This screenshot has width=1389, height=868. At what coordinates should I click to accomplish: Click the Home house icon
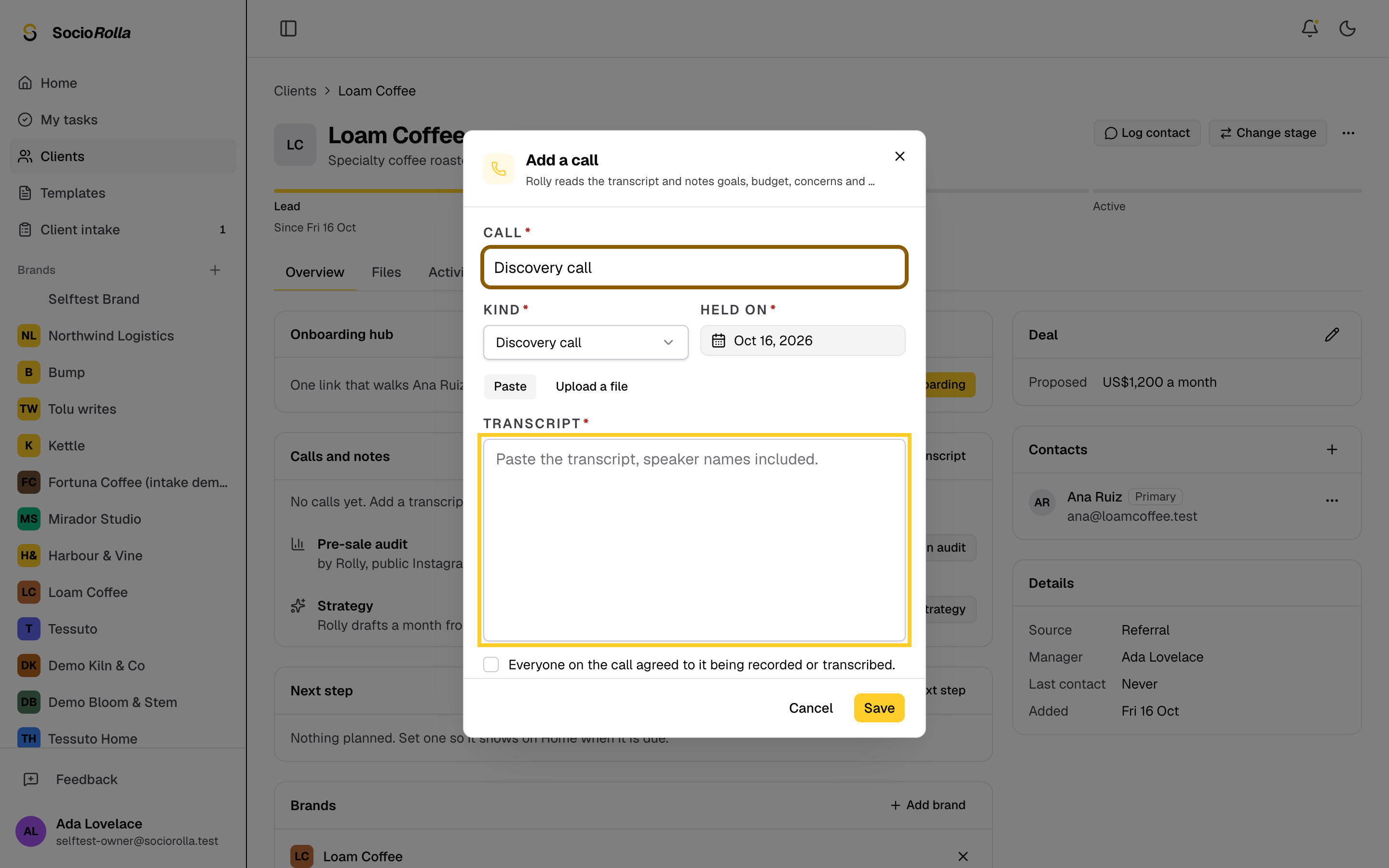25,83
